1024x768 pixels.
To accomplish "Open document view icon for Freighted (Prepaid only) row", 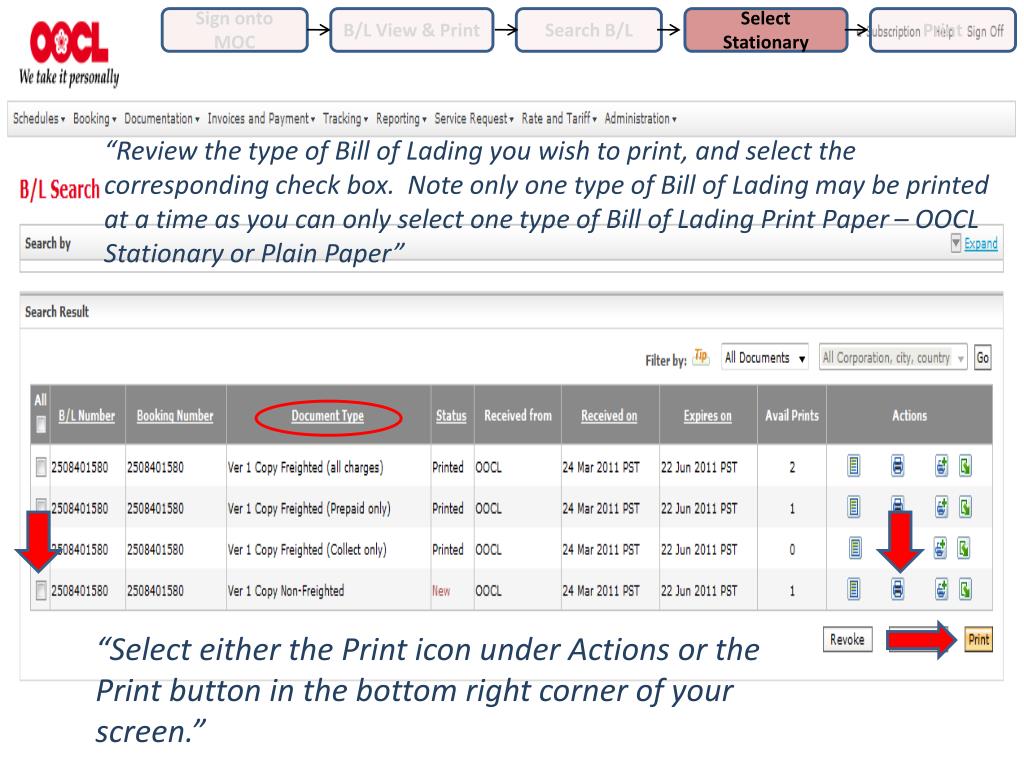I will coord(853,507).
